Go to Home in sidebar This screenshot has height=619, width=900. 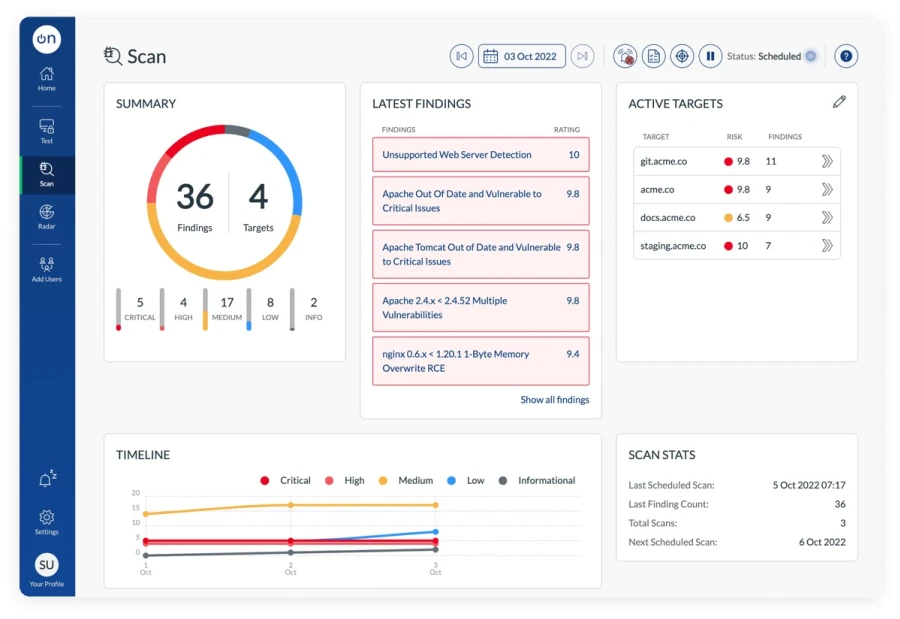[46, 79]
